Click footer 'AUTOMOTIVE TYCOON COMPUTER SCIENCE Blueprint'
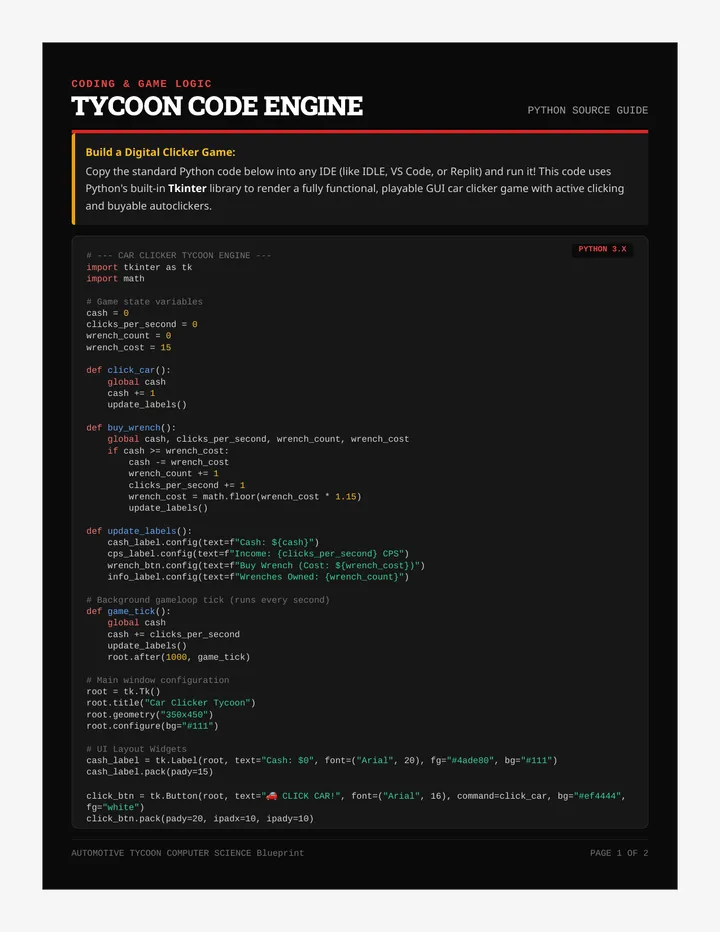 (187, 854)
